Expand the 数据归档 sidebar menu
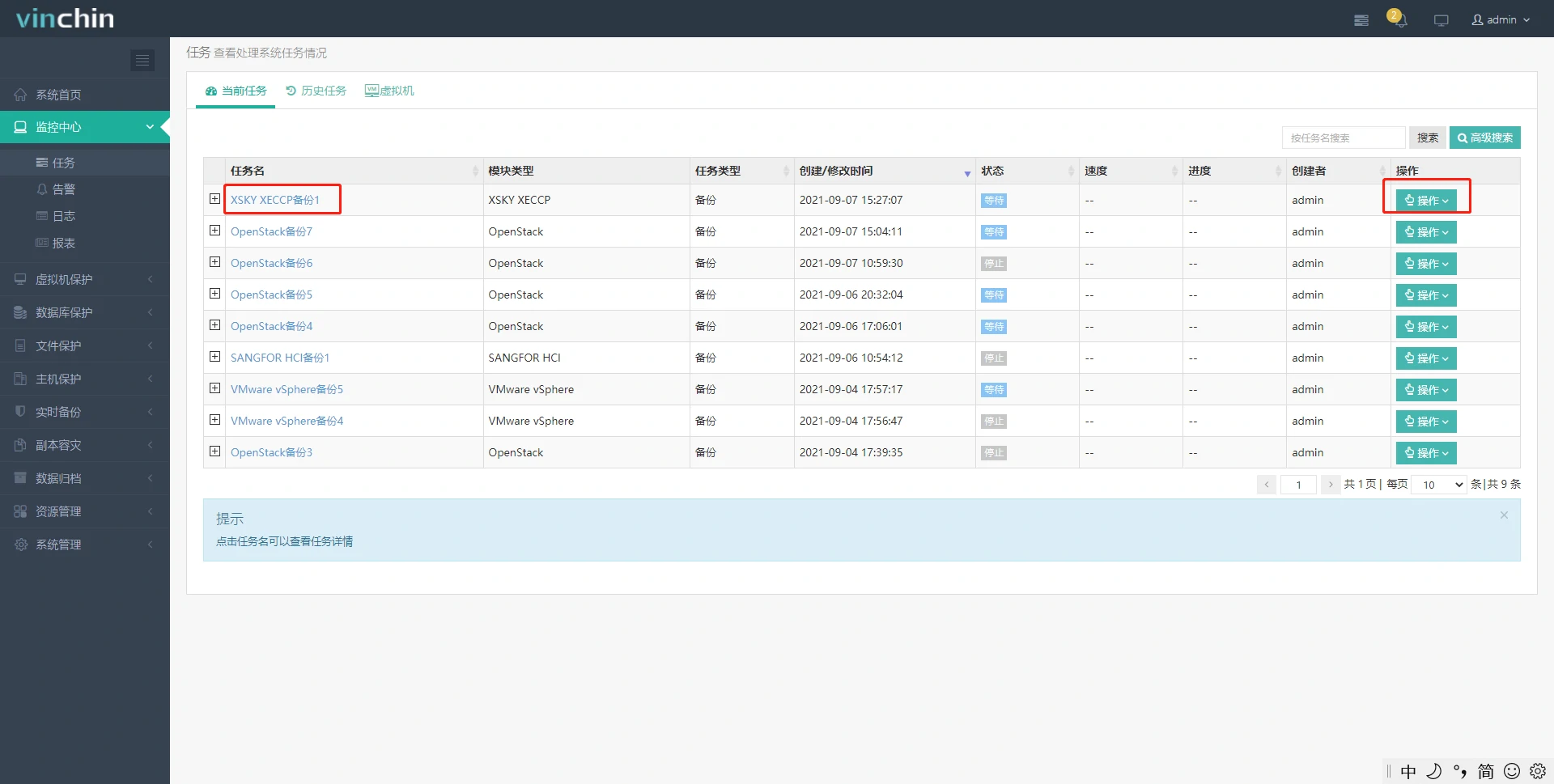1554x784 pixels. [x=85, y=478]
